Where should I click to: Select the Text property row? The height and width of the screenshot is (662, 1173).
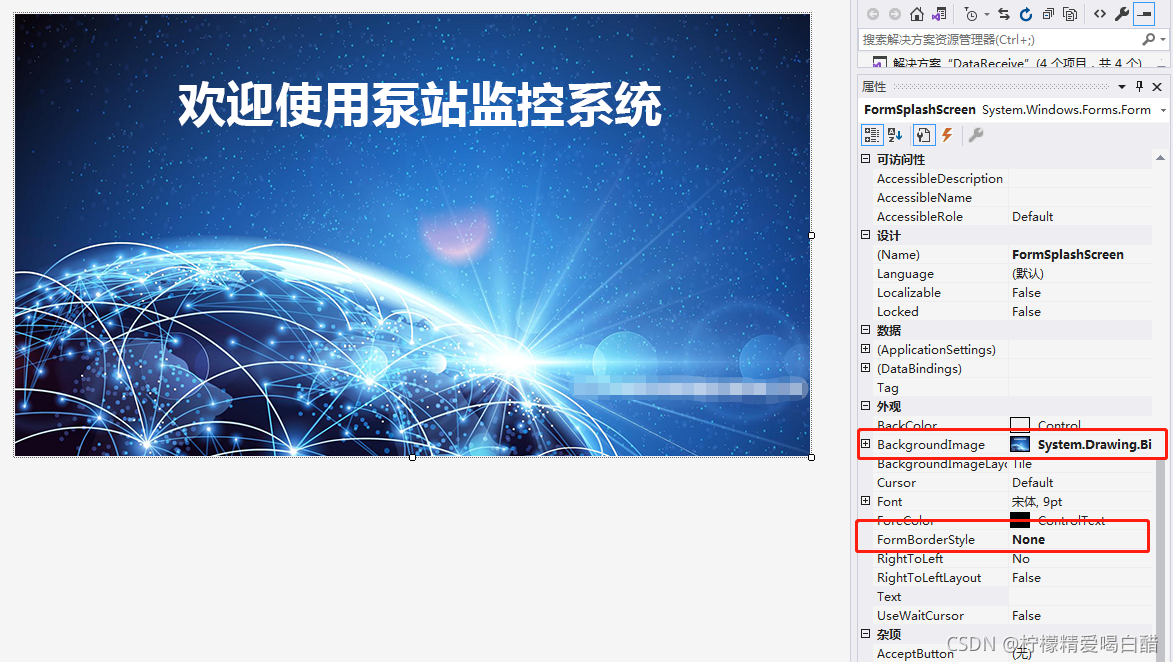coord(1013,596)
